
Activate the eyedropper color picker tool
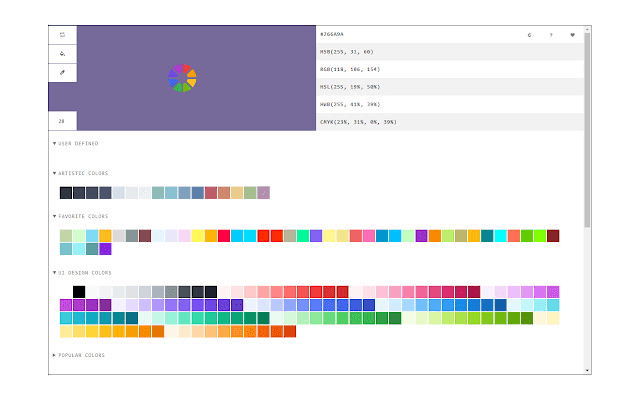click(62, 73)
